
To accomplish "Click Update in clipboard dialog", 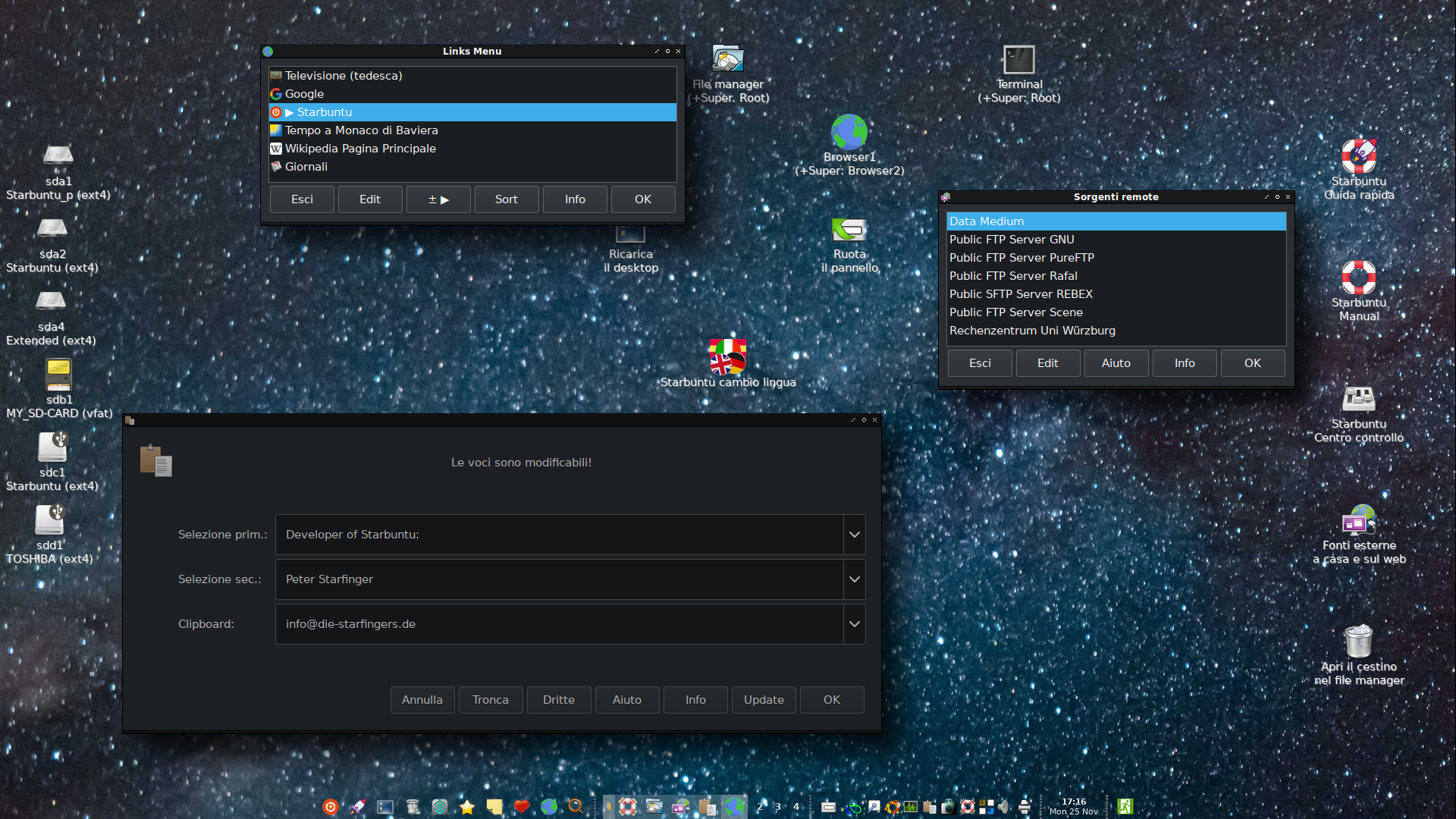I will click(x=764, y=700).
